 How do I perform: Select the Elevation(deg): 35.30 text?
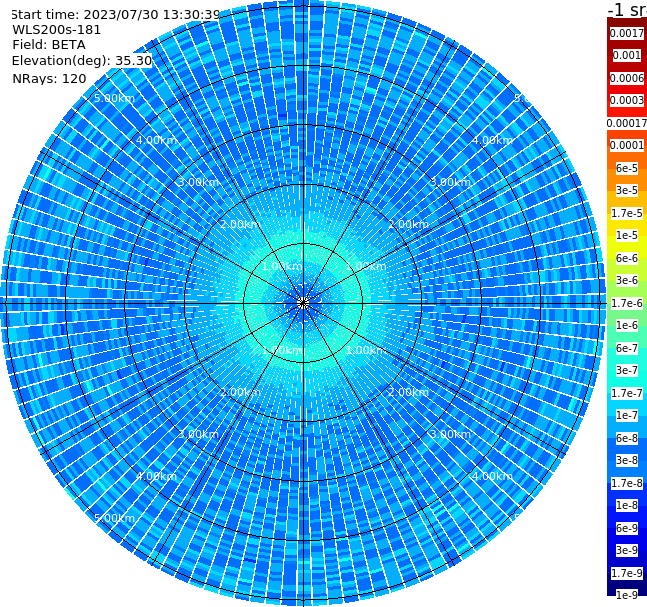(x=82, y=61)
